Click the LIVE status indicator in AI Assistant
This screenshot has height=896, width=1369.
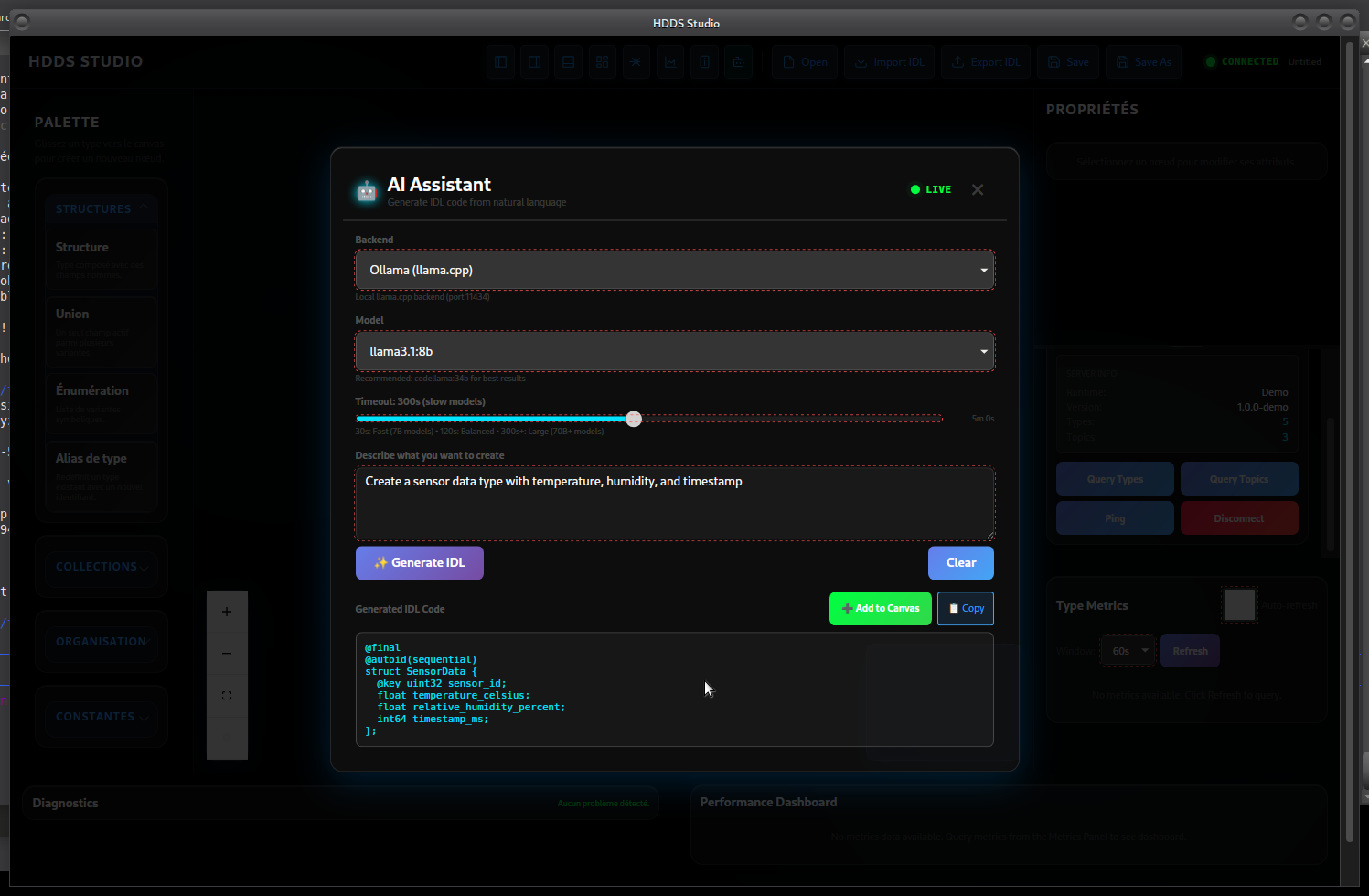coord(930,189)
